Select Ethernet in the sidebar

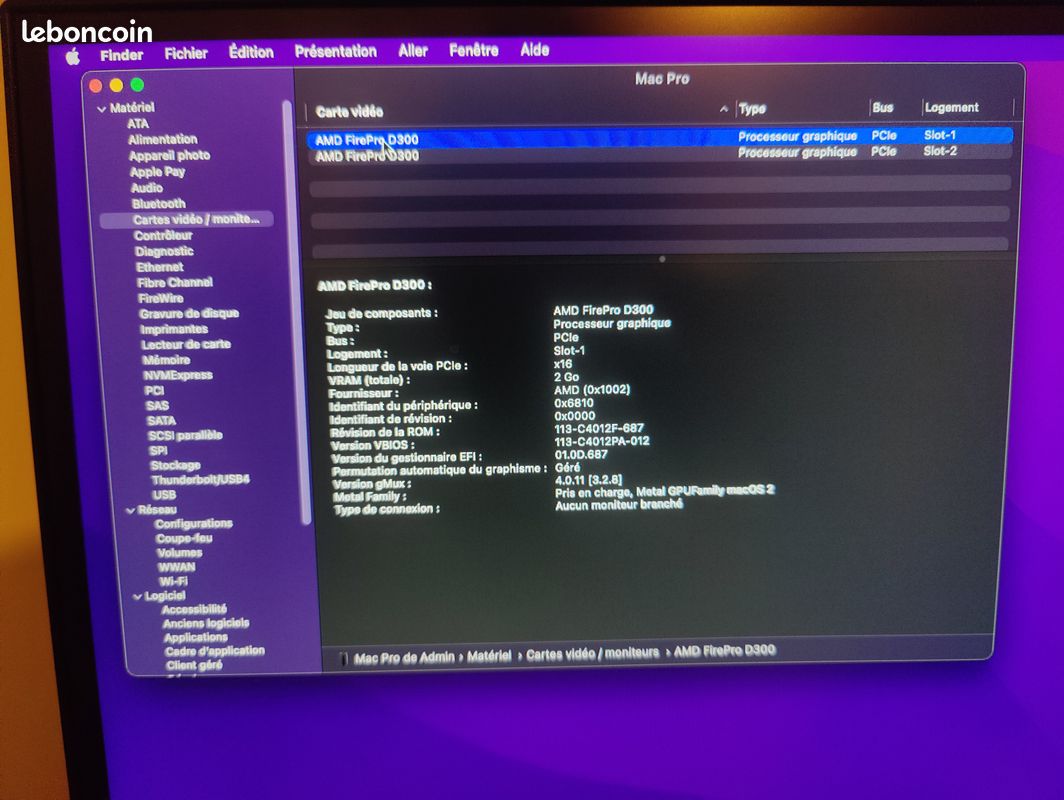coord(159,267)
